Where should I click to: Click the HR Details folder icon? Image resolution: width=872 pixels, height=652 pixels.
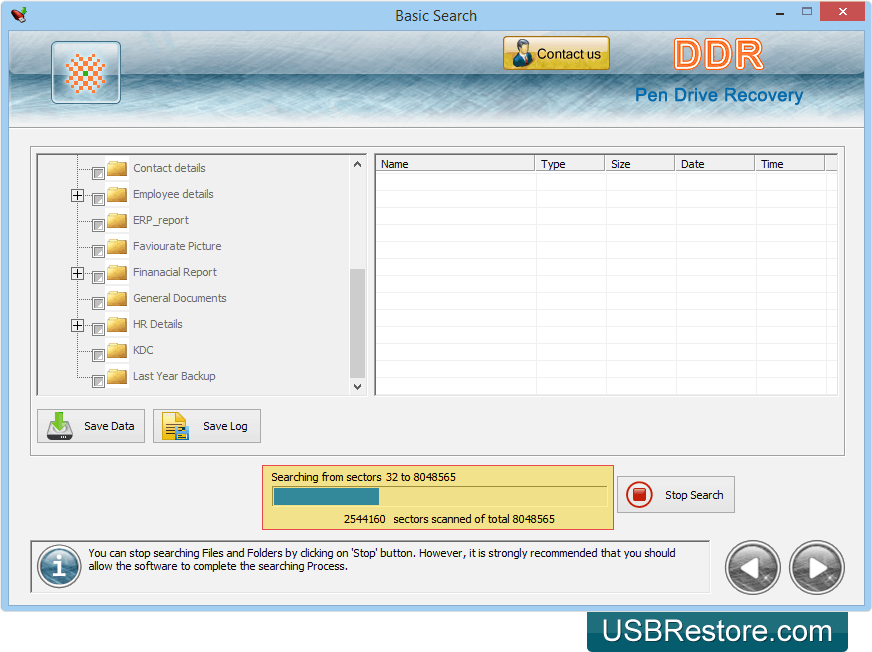pyautogui.click(x=117, y=324)
